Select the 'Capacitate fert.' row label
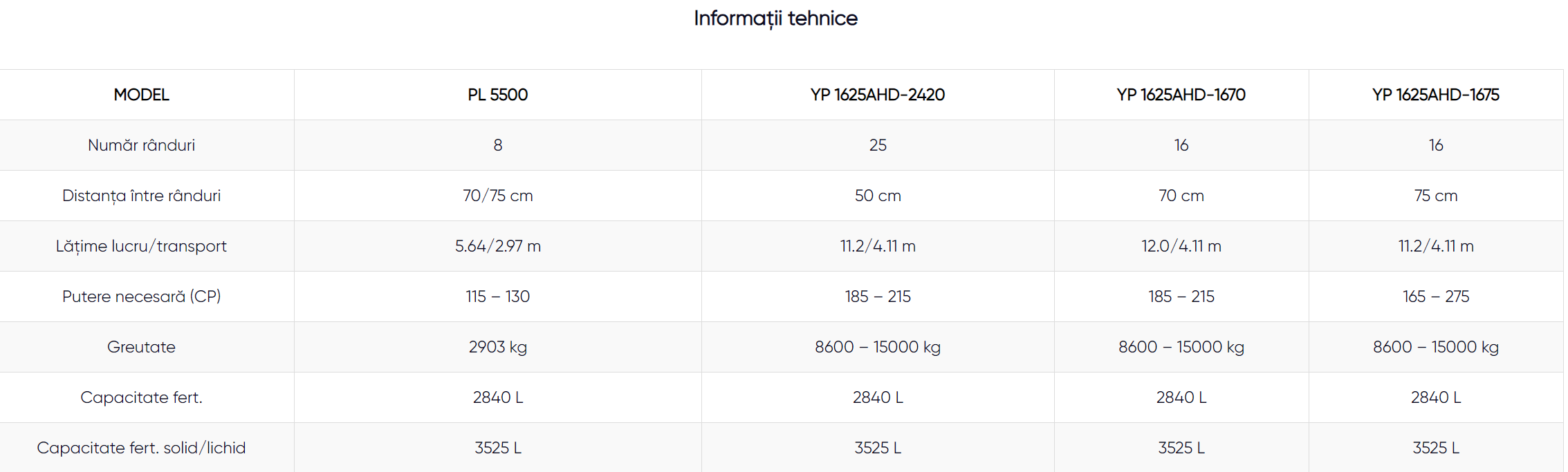Screen dimensions: 1568x472 coord(141,397)
